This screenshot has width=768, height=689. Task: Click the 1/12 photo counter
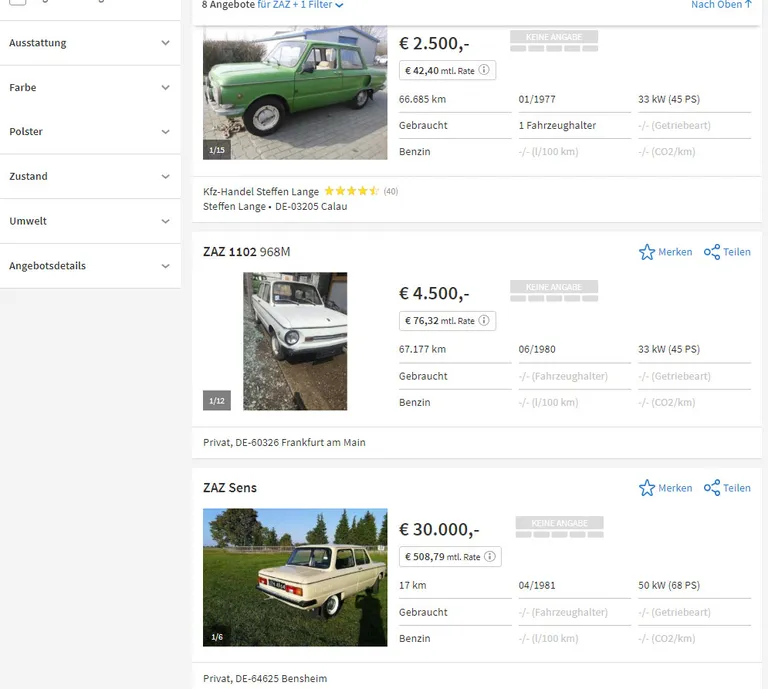217,401
